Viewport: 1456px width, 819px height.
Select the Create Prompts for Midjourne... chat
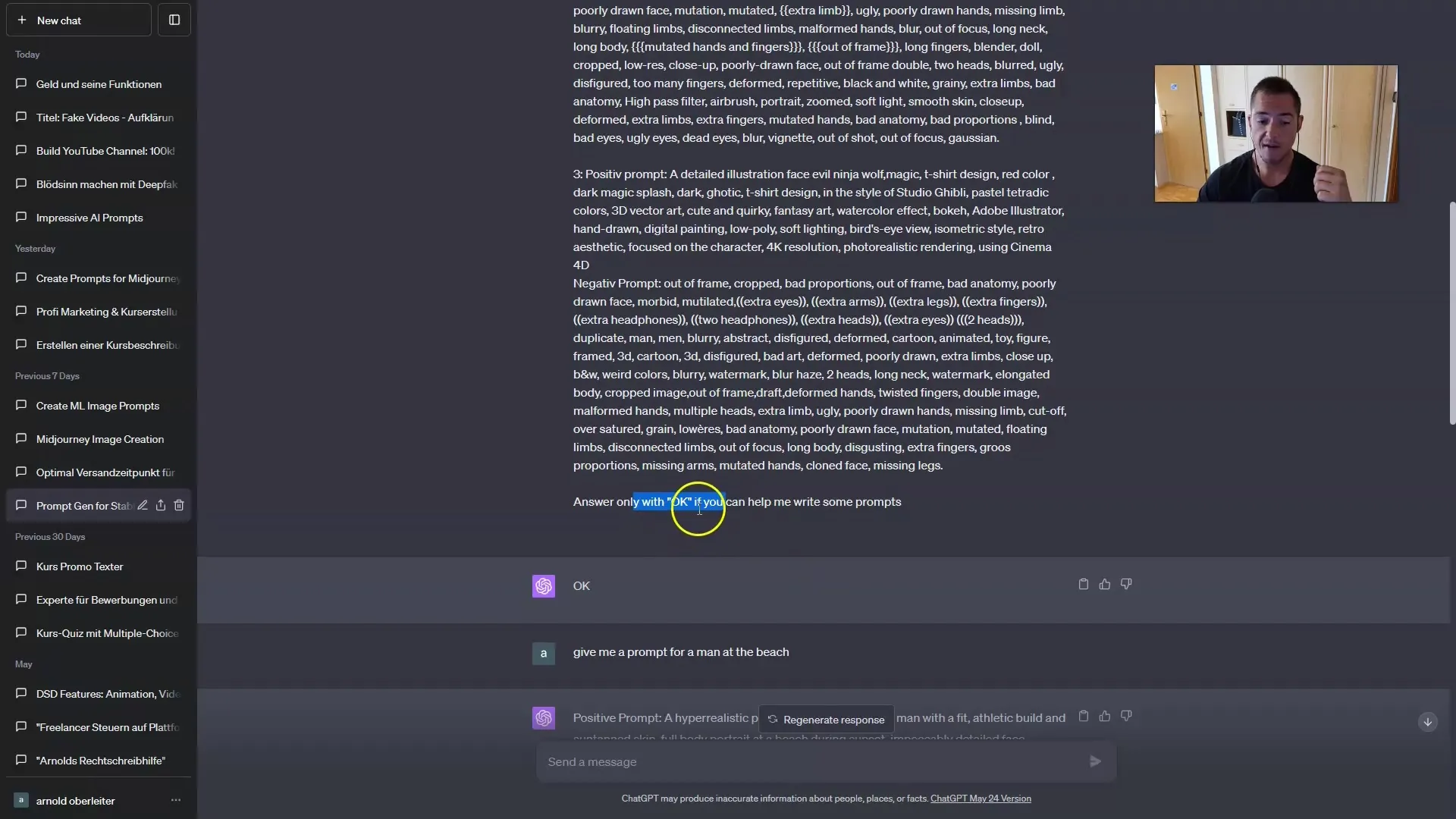[x=107, y=278]
